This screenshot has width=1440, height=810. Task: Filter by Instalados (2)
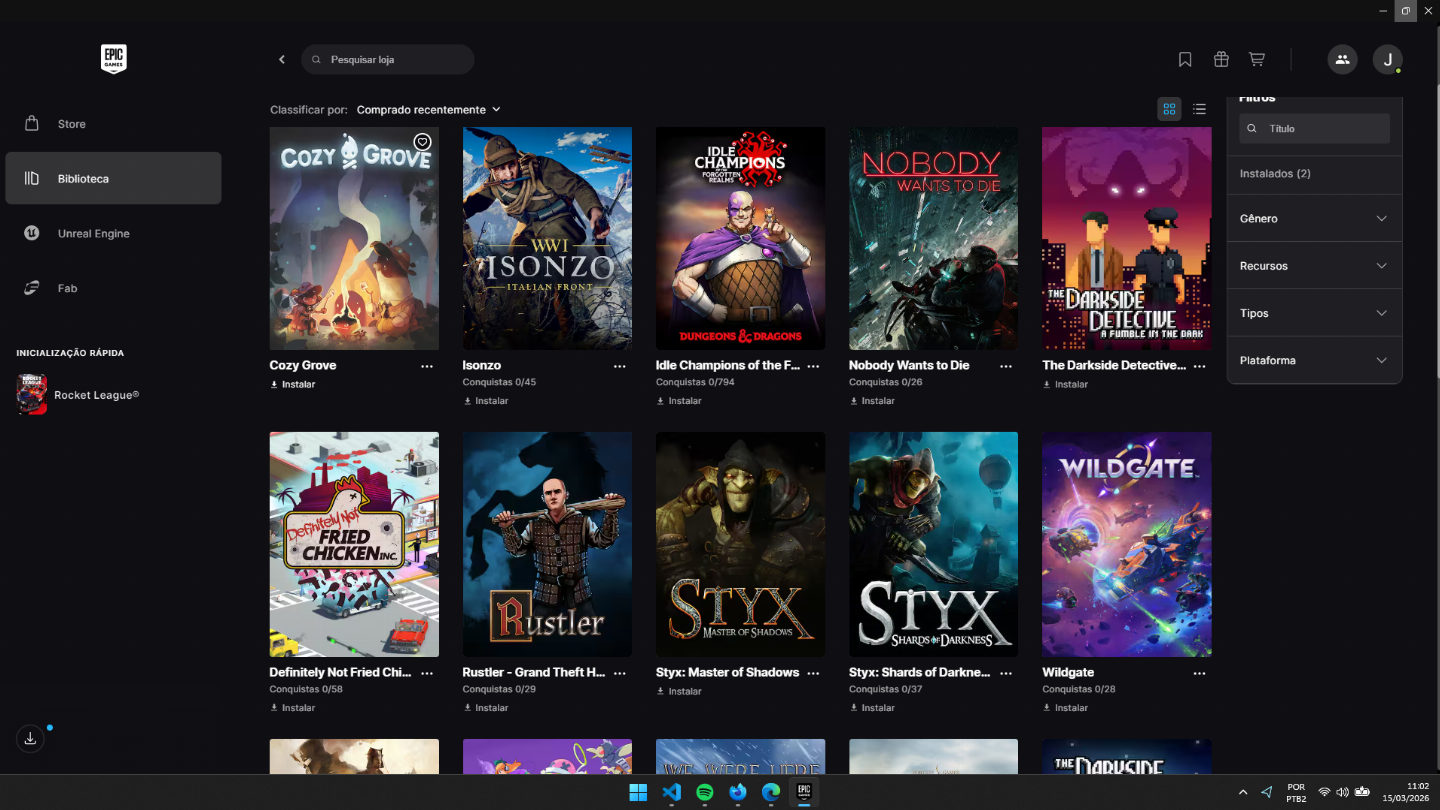[x=1275, y=174]
